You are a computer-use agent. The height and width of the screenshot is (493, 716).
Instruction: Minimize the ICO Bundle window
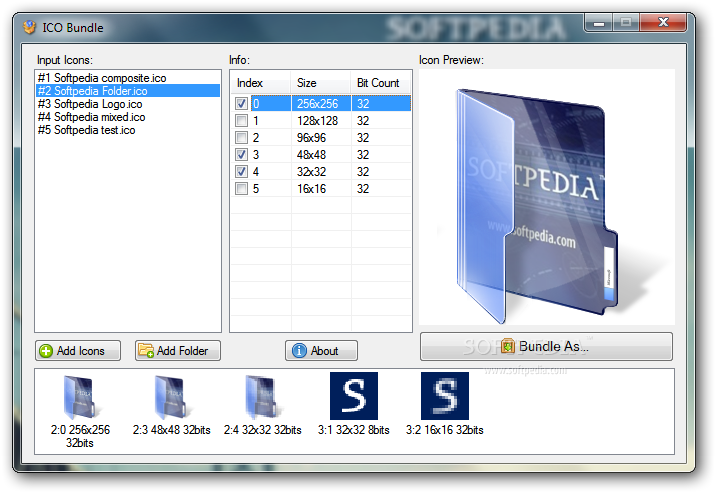599,22
